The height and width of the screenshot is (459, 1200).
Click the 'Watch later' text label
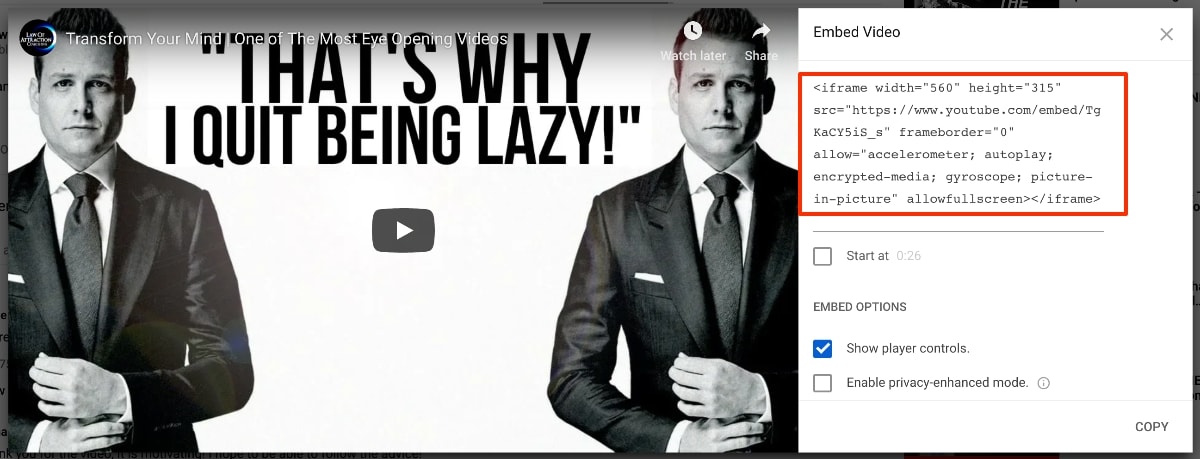(x=692, y=56)
